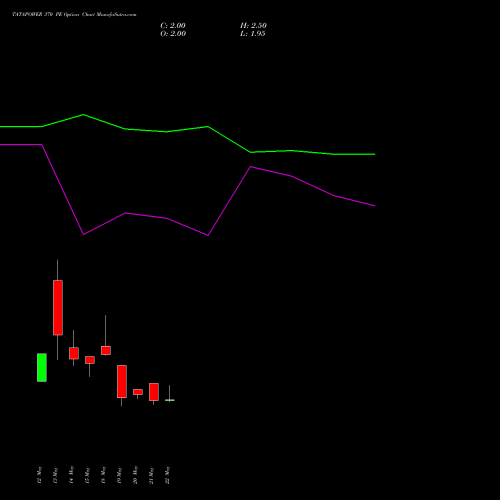Click the '16 May' date axis label
Screen dimensions: 500x500
[103, 475]
